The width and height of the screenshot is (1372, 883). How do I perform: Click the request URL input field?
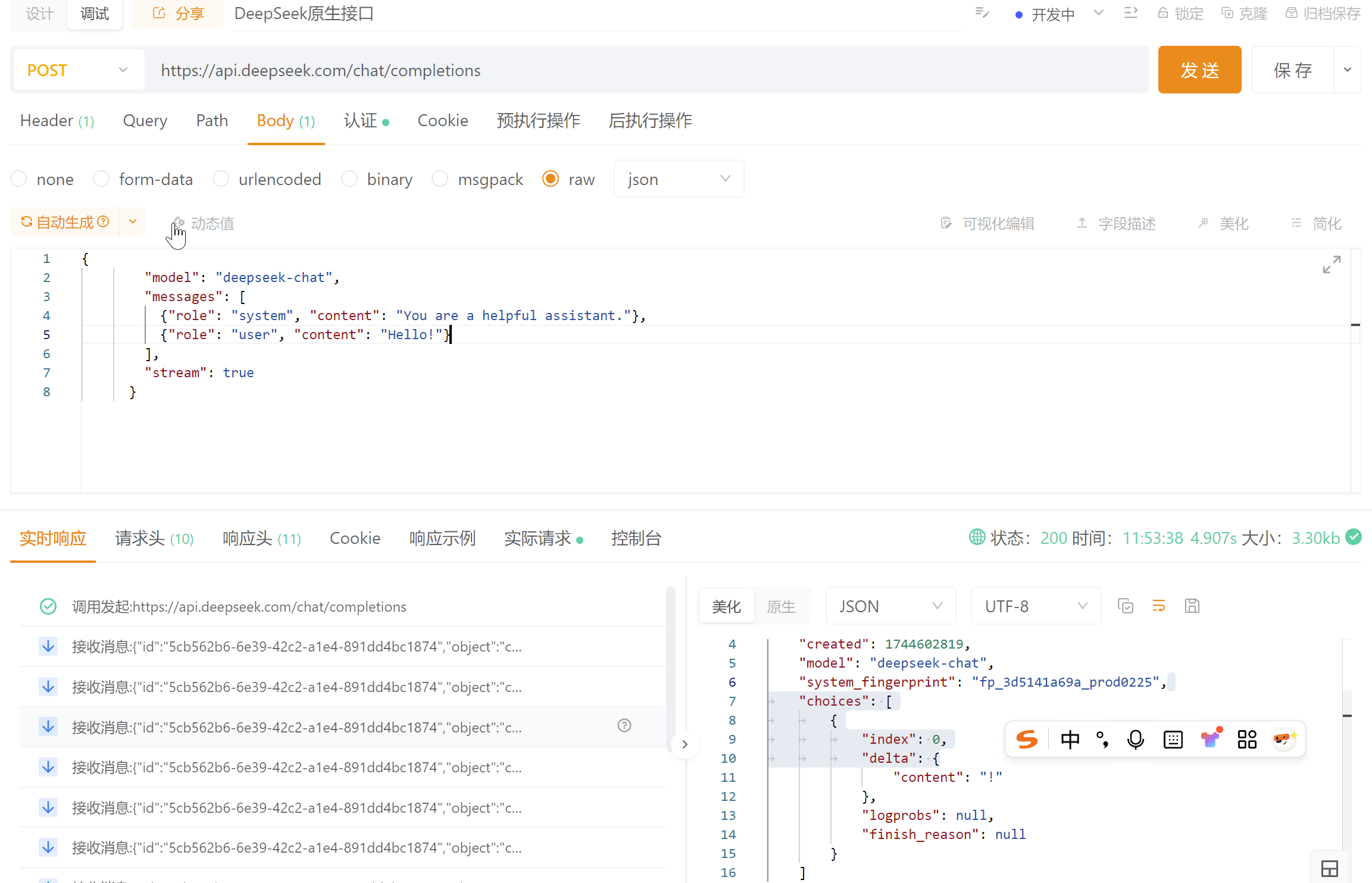[648, 70]
